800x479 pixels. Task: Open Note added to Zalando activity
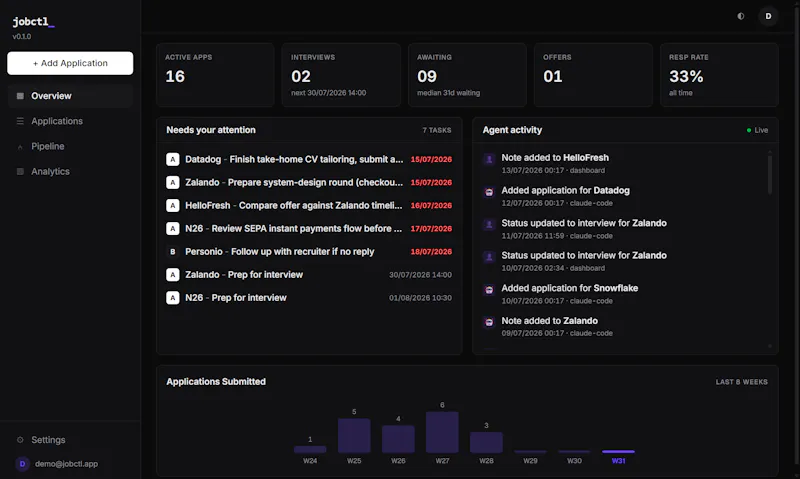tap(622, 326)
